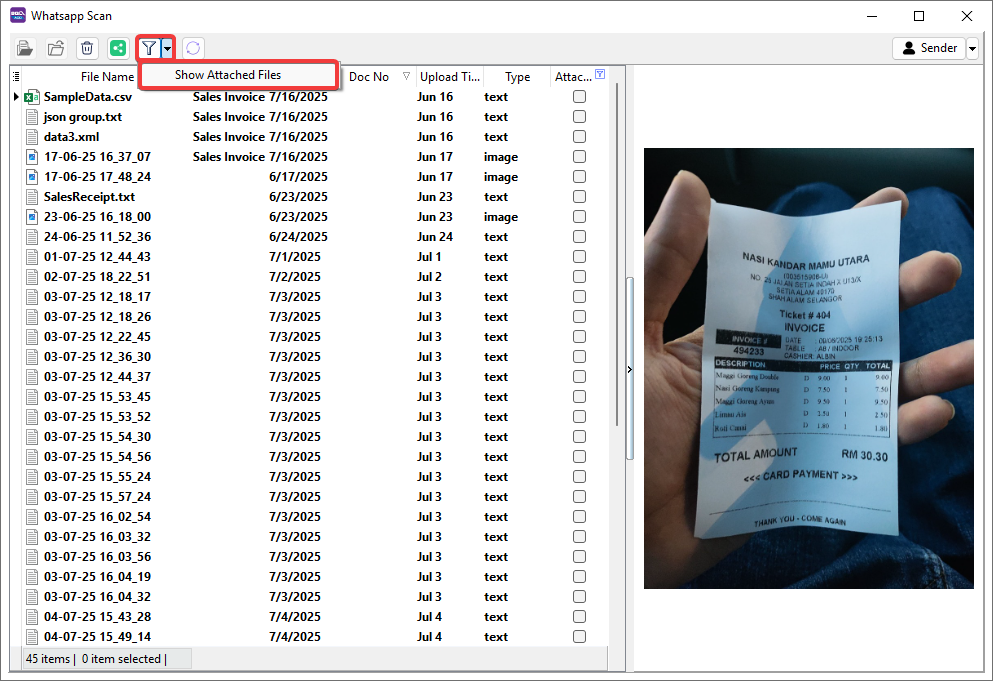The image size is (993, 681).
Task: Click the receipt preview image
Action: [x=809, y=368]
